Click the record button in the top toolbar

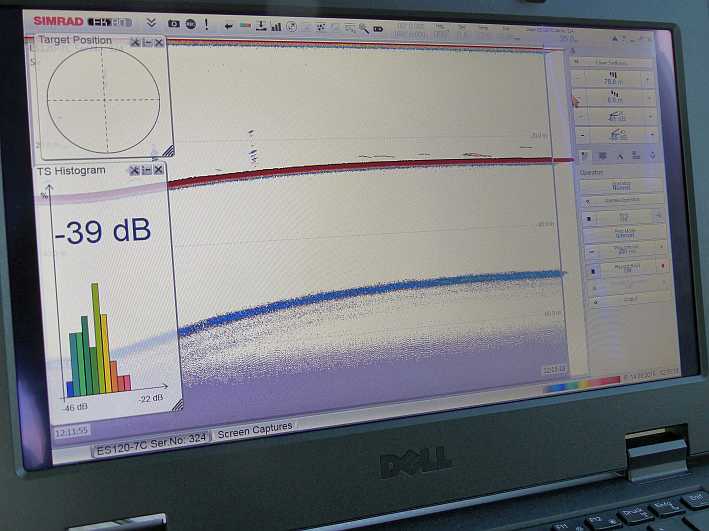coord(189,23)
